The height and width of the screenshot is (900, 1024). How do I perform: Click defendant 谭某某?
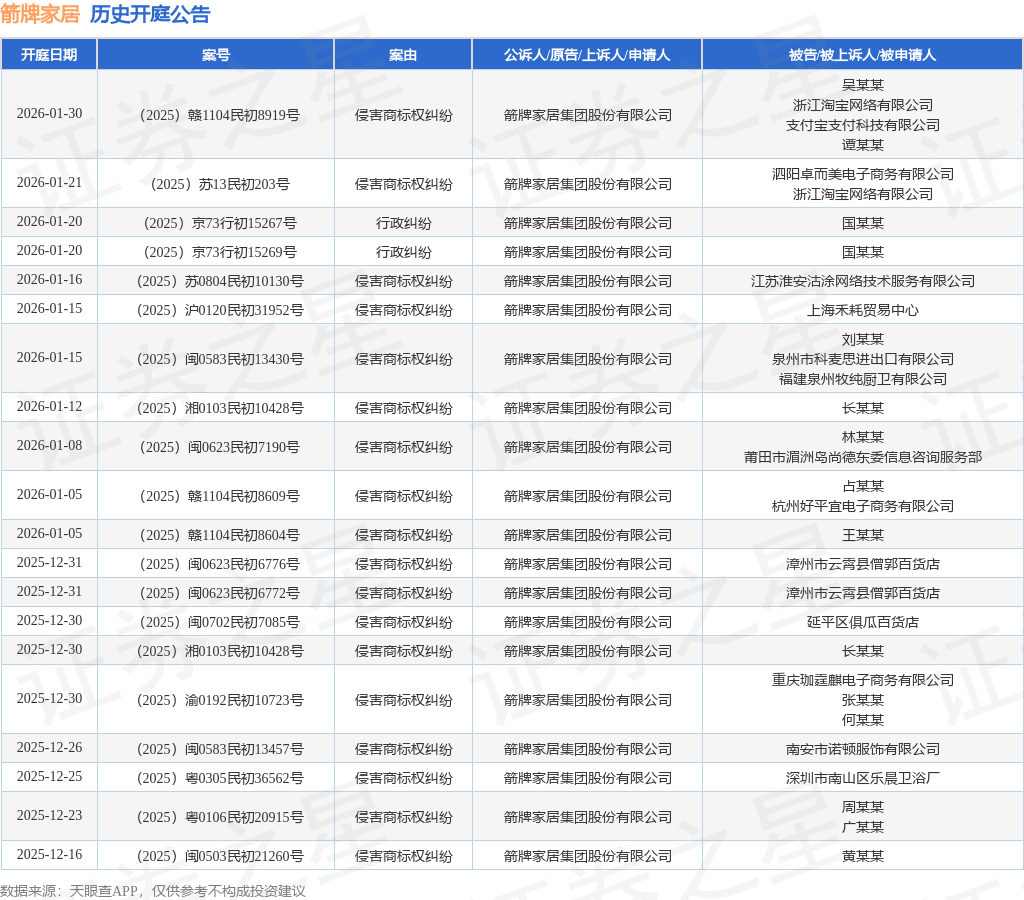click(863, 145)
